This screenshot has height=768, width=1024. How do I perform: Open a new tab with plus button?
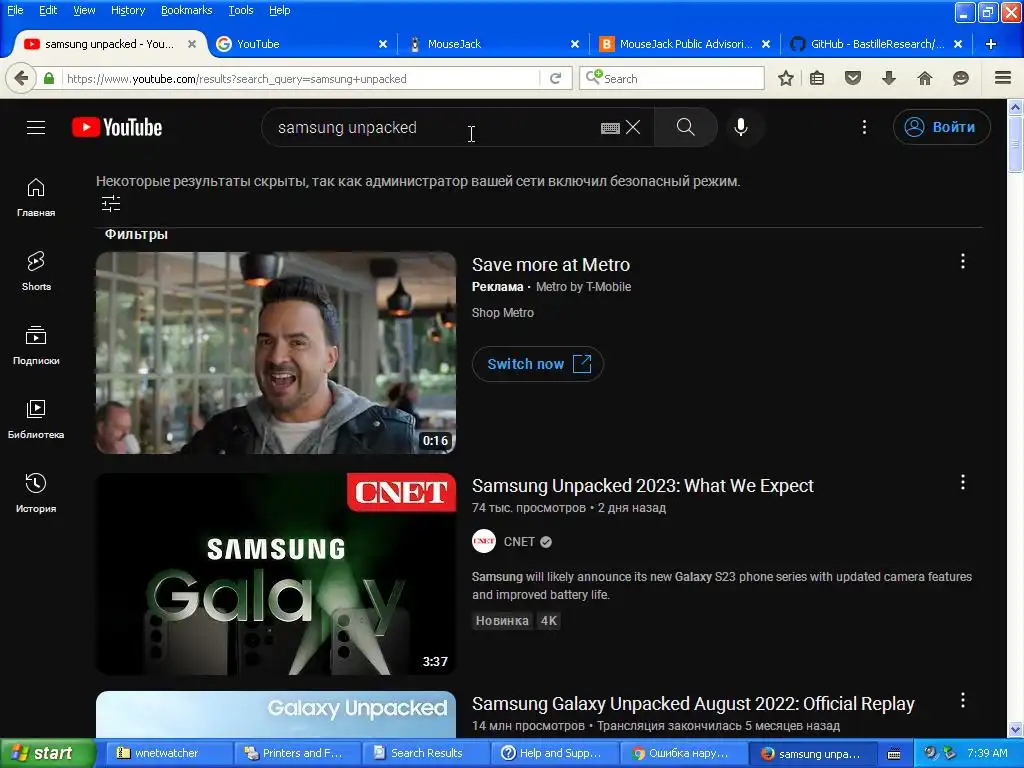pos(991,44)
